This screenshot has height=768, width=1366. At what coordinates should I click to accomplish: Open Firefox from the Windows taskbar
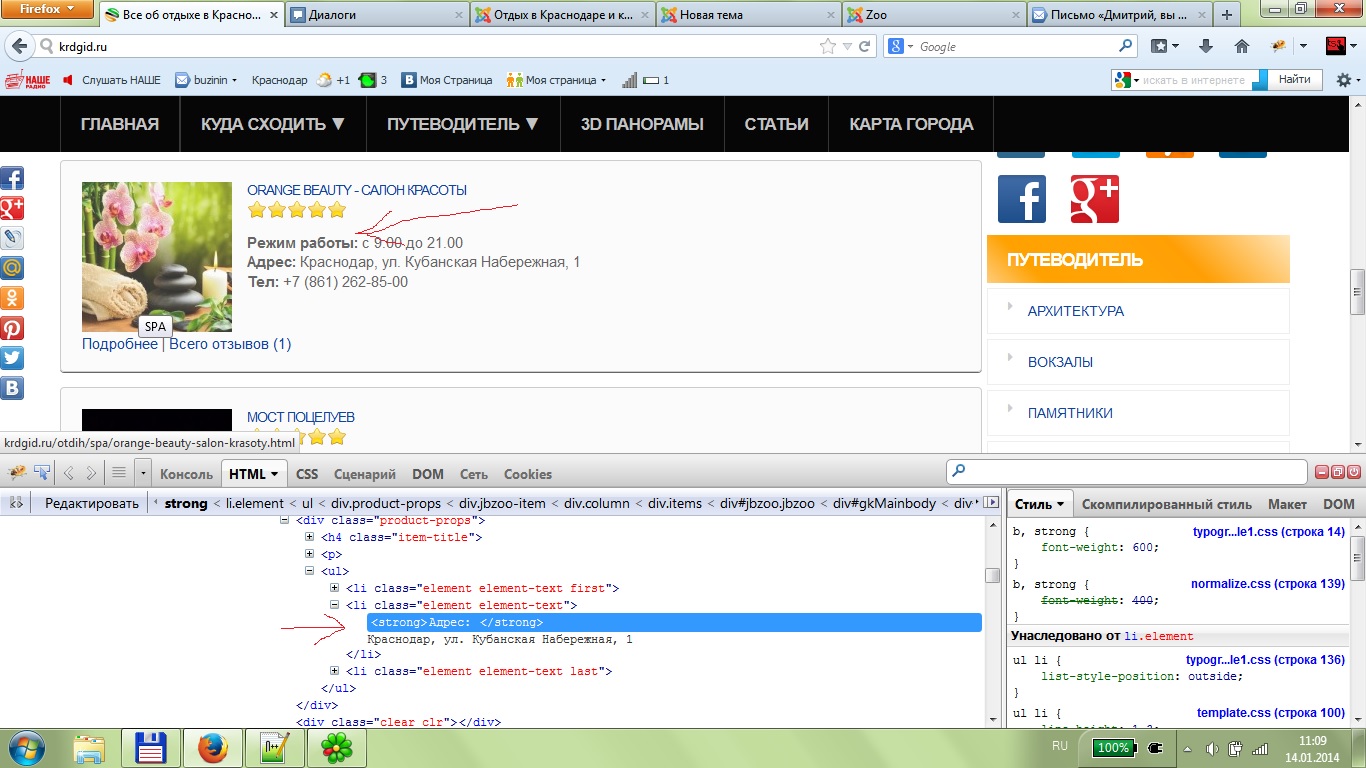[x=212, y=747]
